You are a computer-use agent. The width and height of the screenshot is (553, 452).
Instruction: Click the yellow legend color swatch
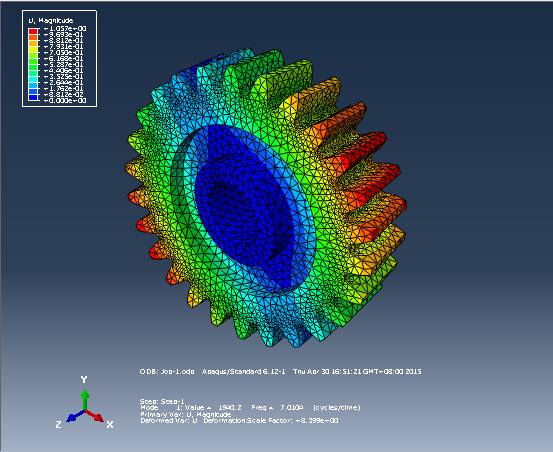click(33, 49)
